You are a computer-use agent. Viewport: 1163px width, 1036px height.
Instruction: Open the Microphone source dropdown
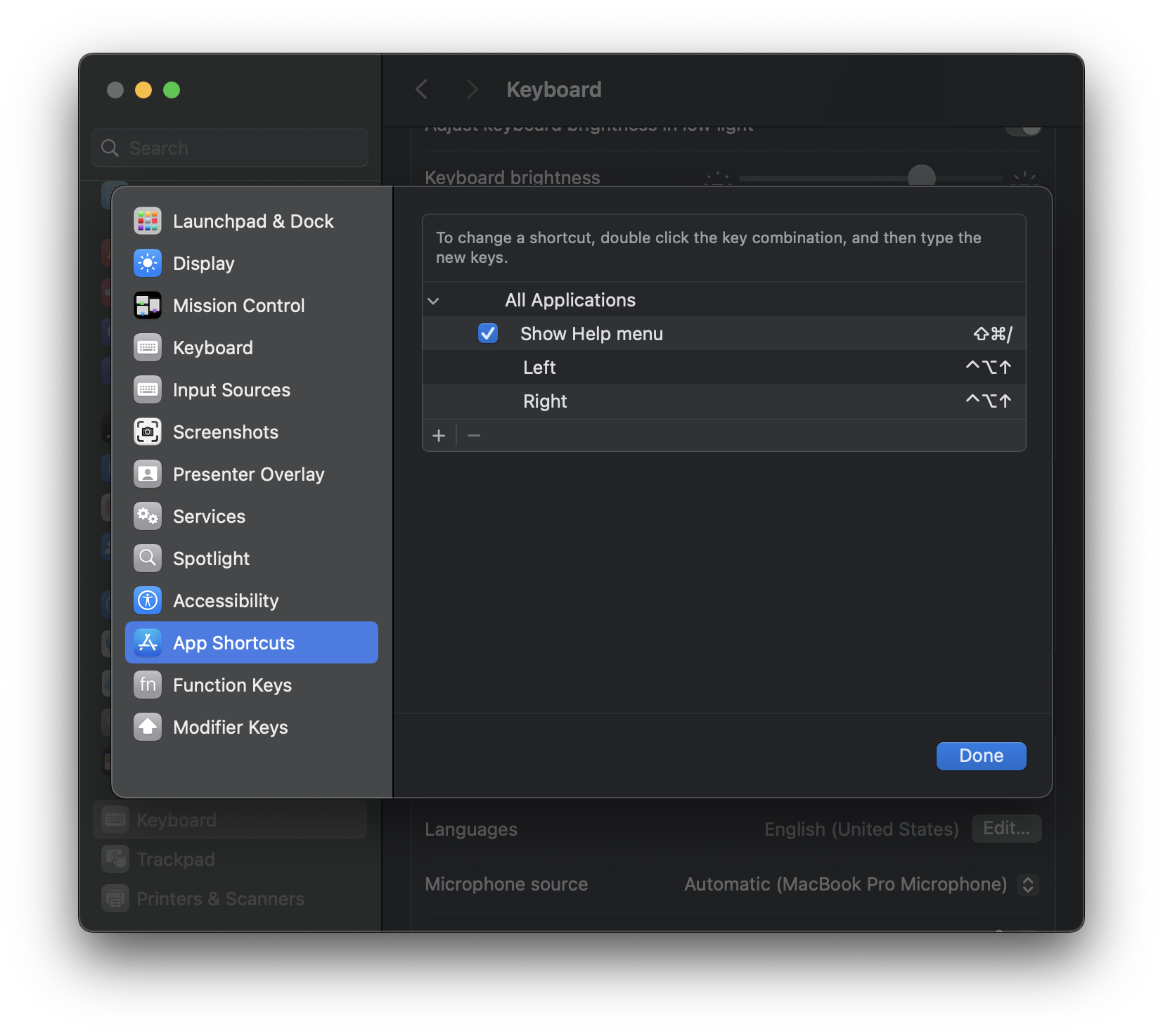click(1027, 884)
